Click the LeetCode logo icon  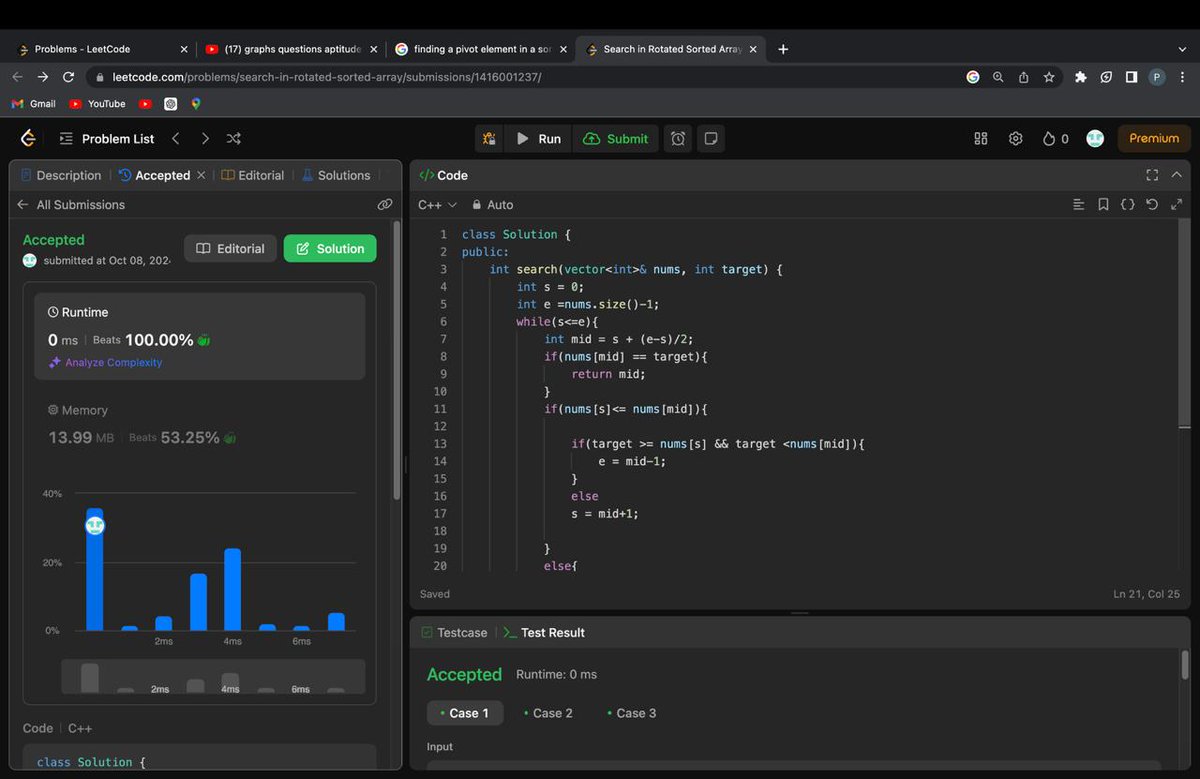point(28,138)
